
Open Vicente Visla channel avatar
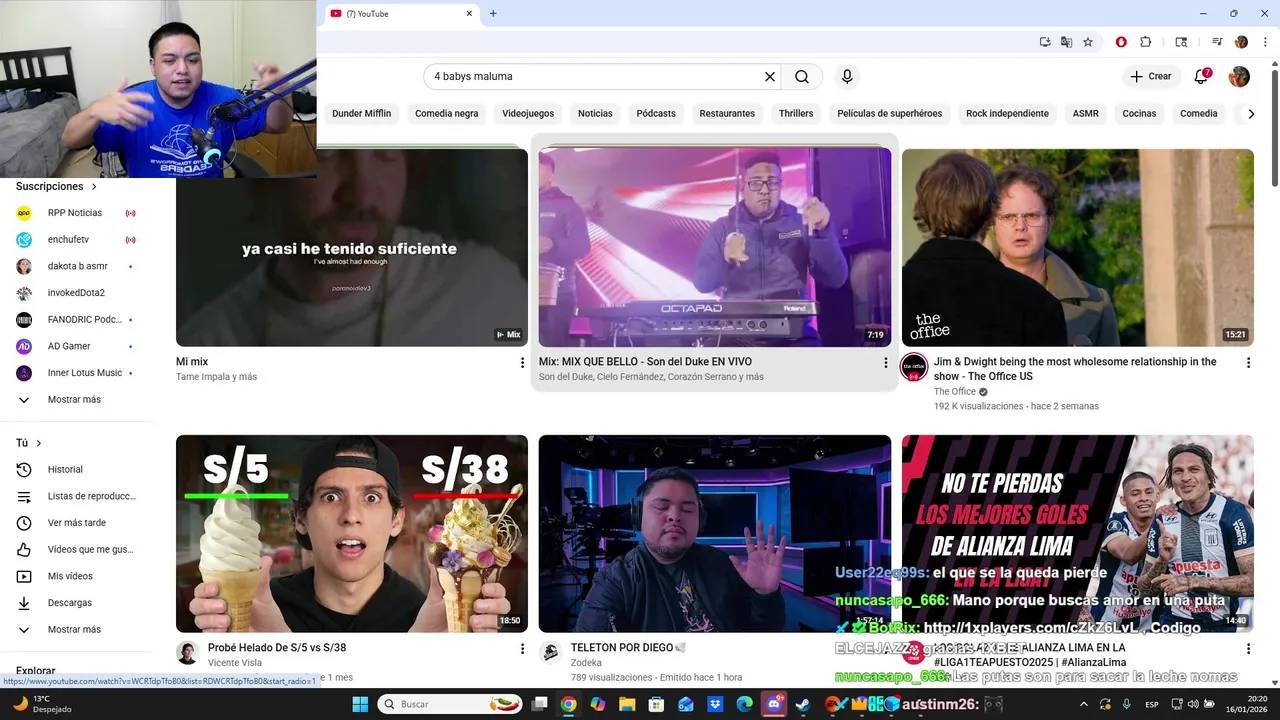[x=187, y=653]
